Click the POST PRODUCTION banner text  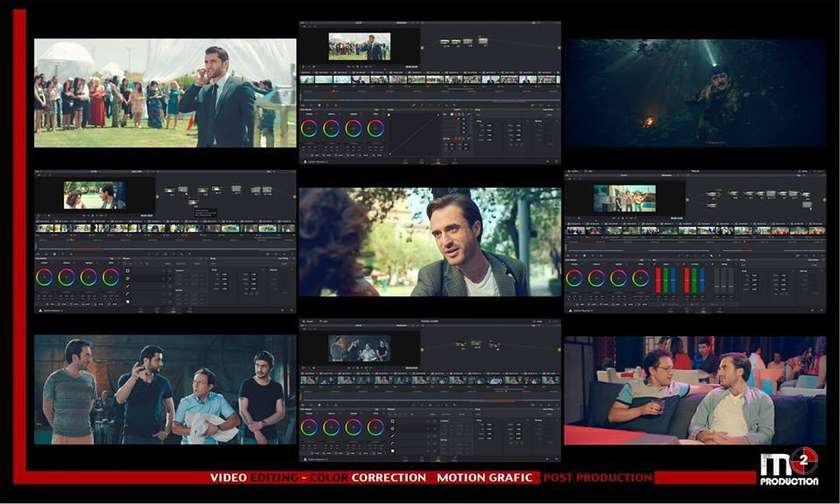597,478
